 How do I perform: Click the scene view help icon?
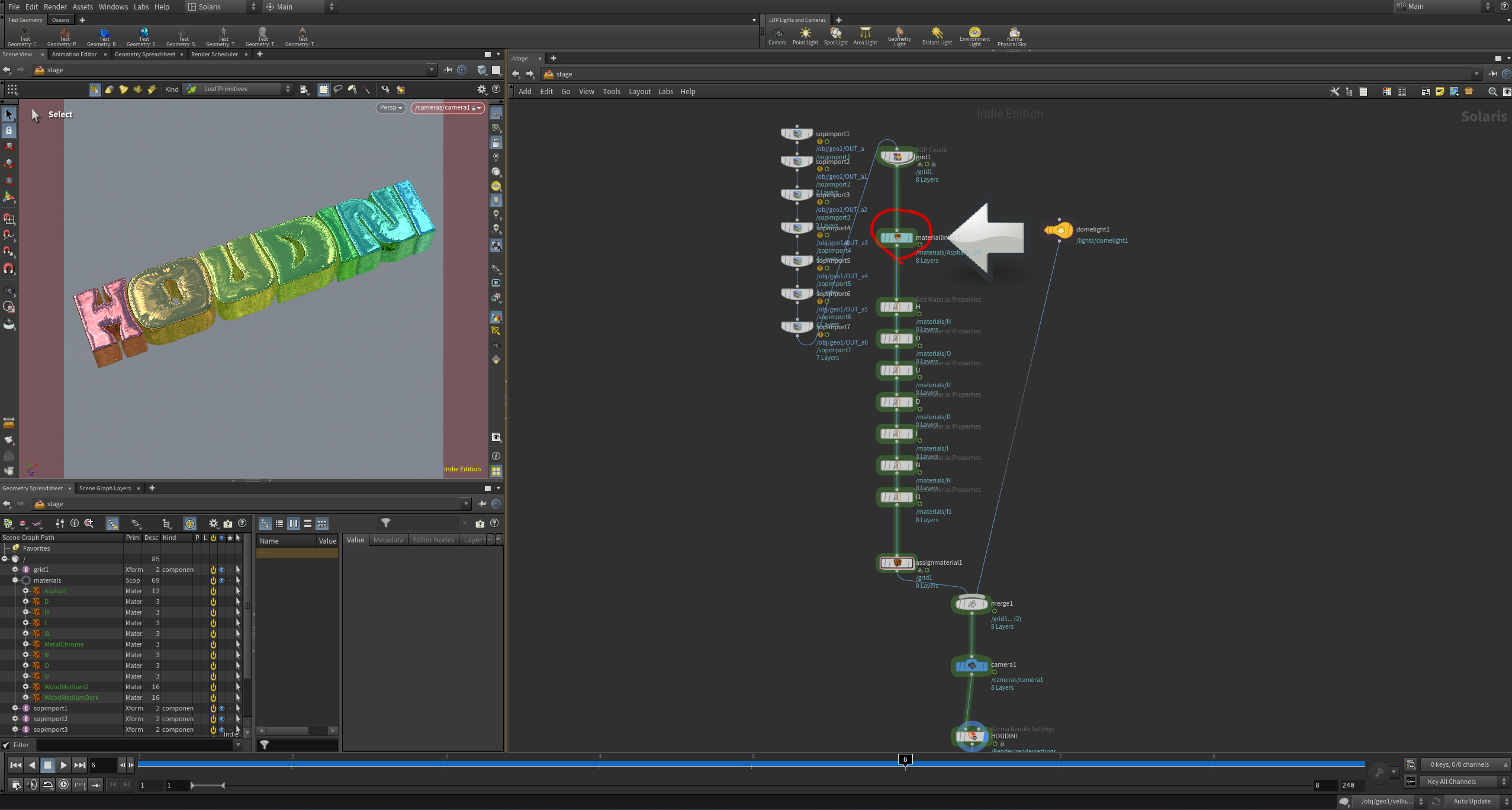[496, 89]
